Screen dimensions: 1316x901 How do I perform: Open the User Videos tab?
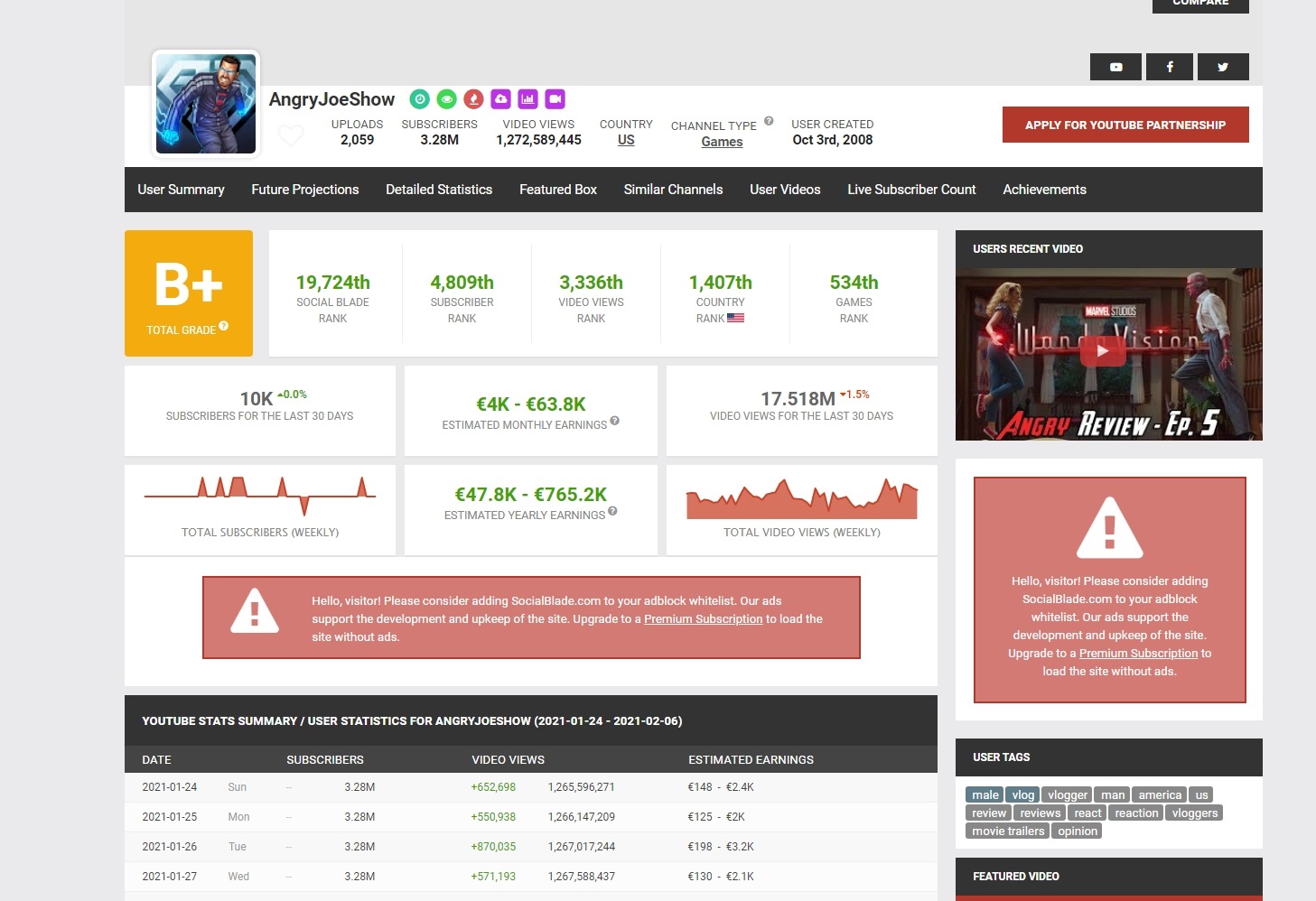(785, 190)
